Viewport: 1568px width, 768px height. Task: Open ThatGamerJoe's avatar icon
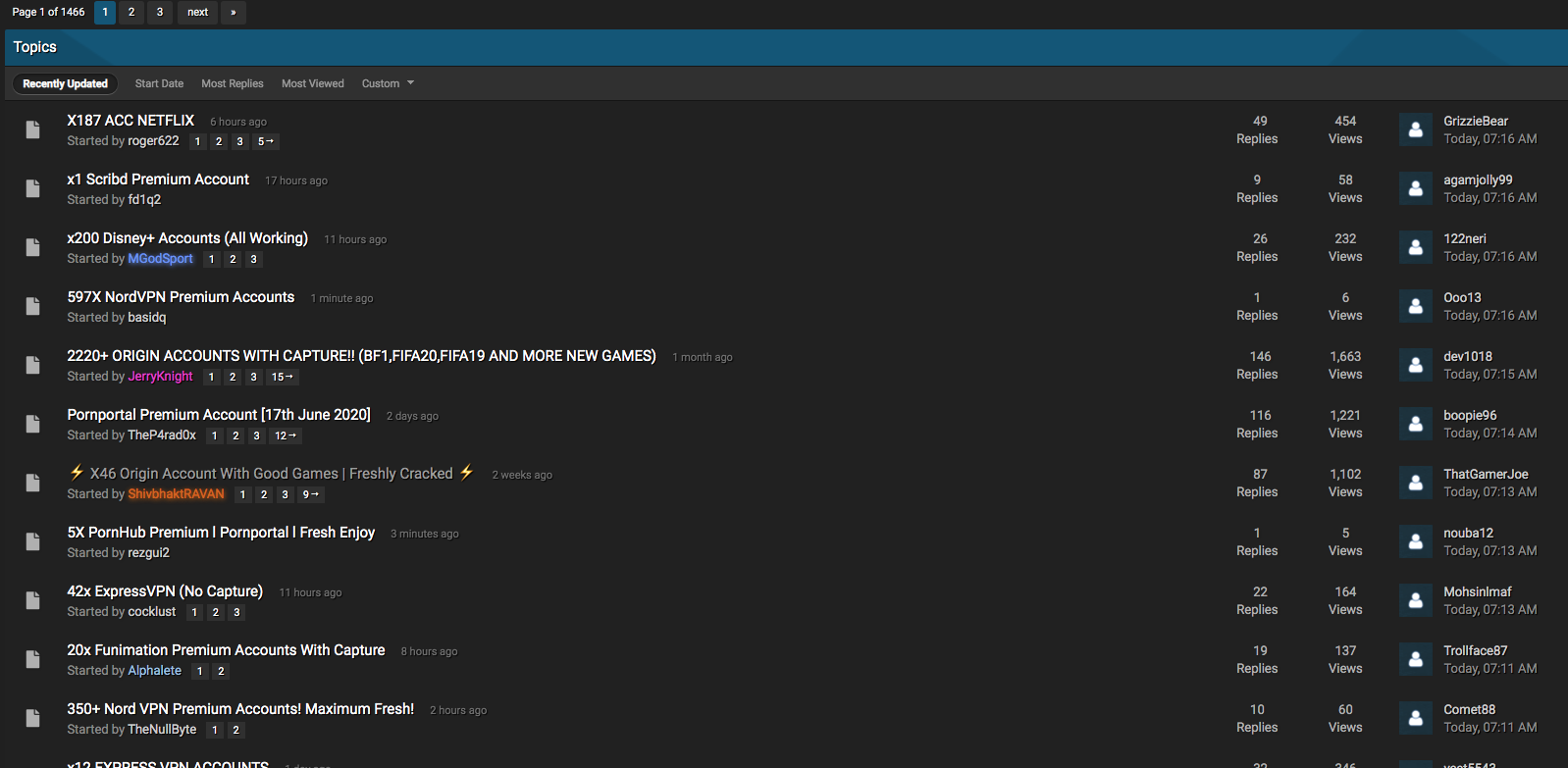tap(1415, 483)
